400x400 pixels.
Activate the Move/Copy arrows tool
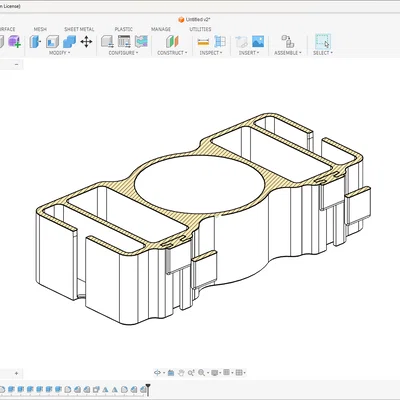click(86, 42)
